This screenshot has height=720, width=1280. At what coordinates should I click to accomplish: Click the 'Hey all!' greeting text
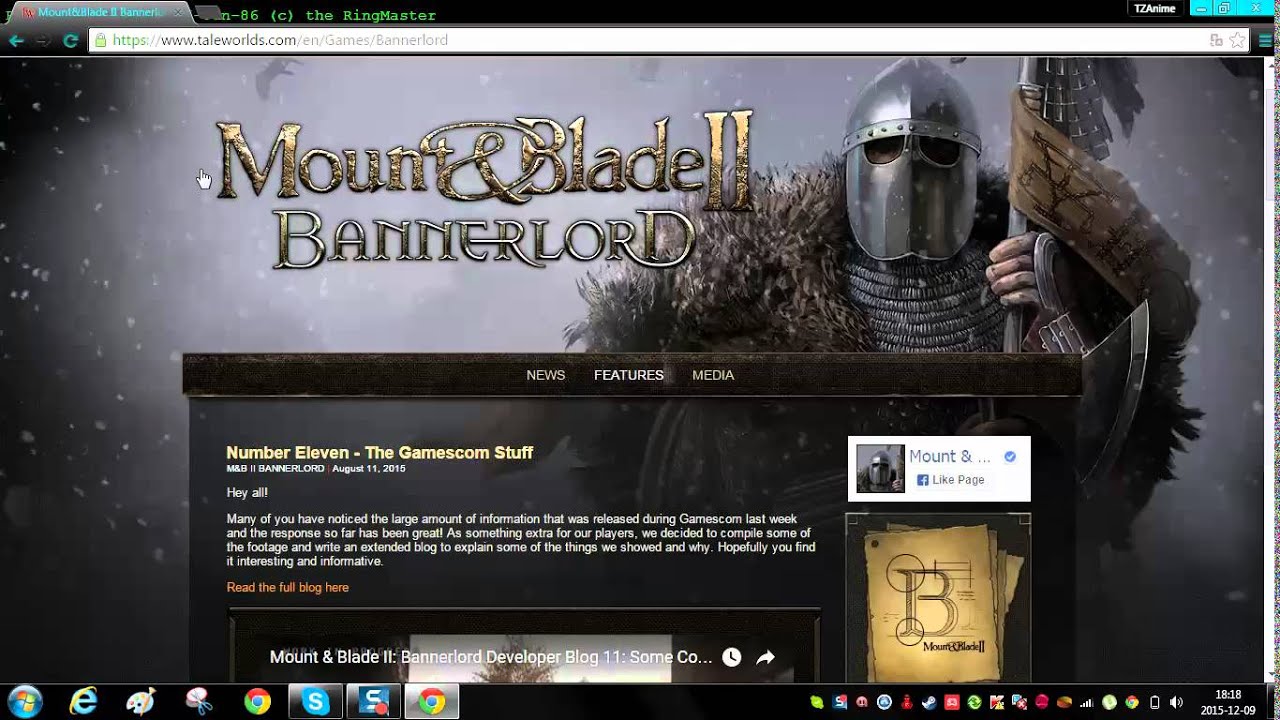click(x=247, y=493)
